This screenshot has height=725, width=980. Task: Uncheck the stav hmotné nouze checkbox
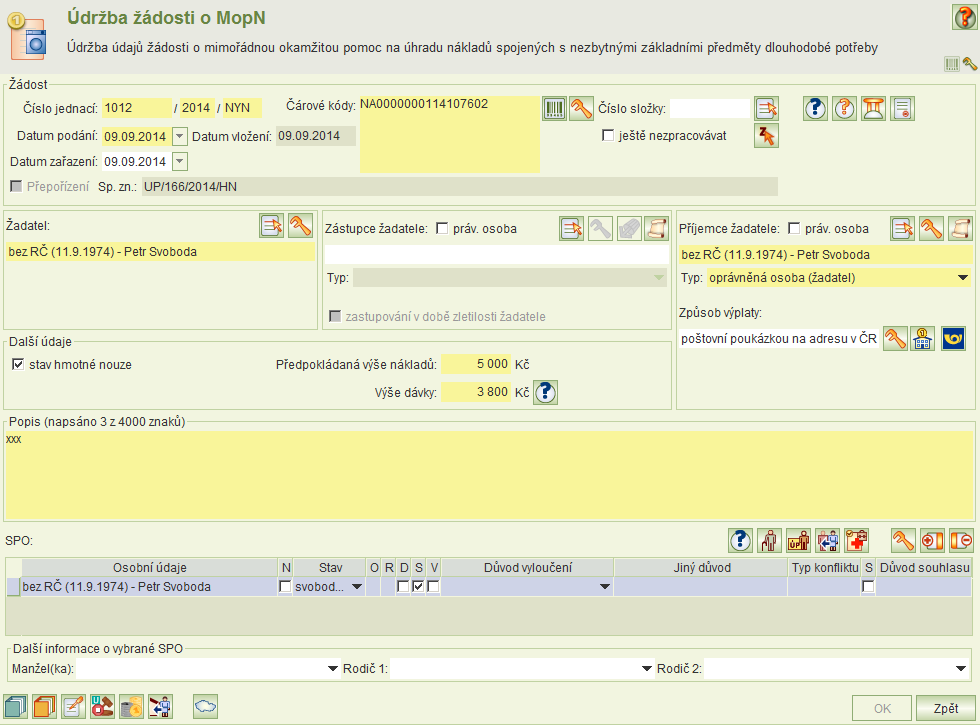18,364
